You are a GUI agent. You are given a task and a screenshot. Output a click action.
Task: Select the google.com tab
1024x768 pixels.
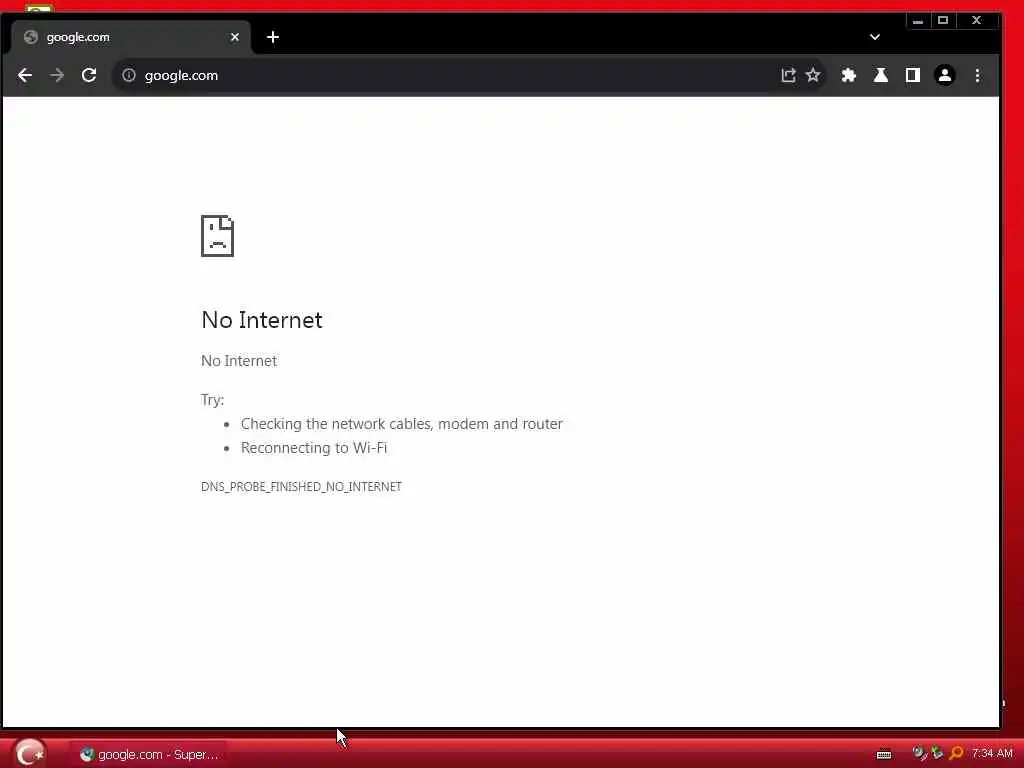(131, 37)
